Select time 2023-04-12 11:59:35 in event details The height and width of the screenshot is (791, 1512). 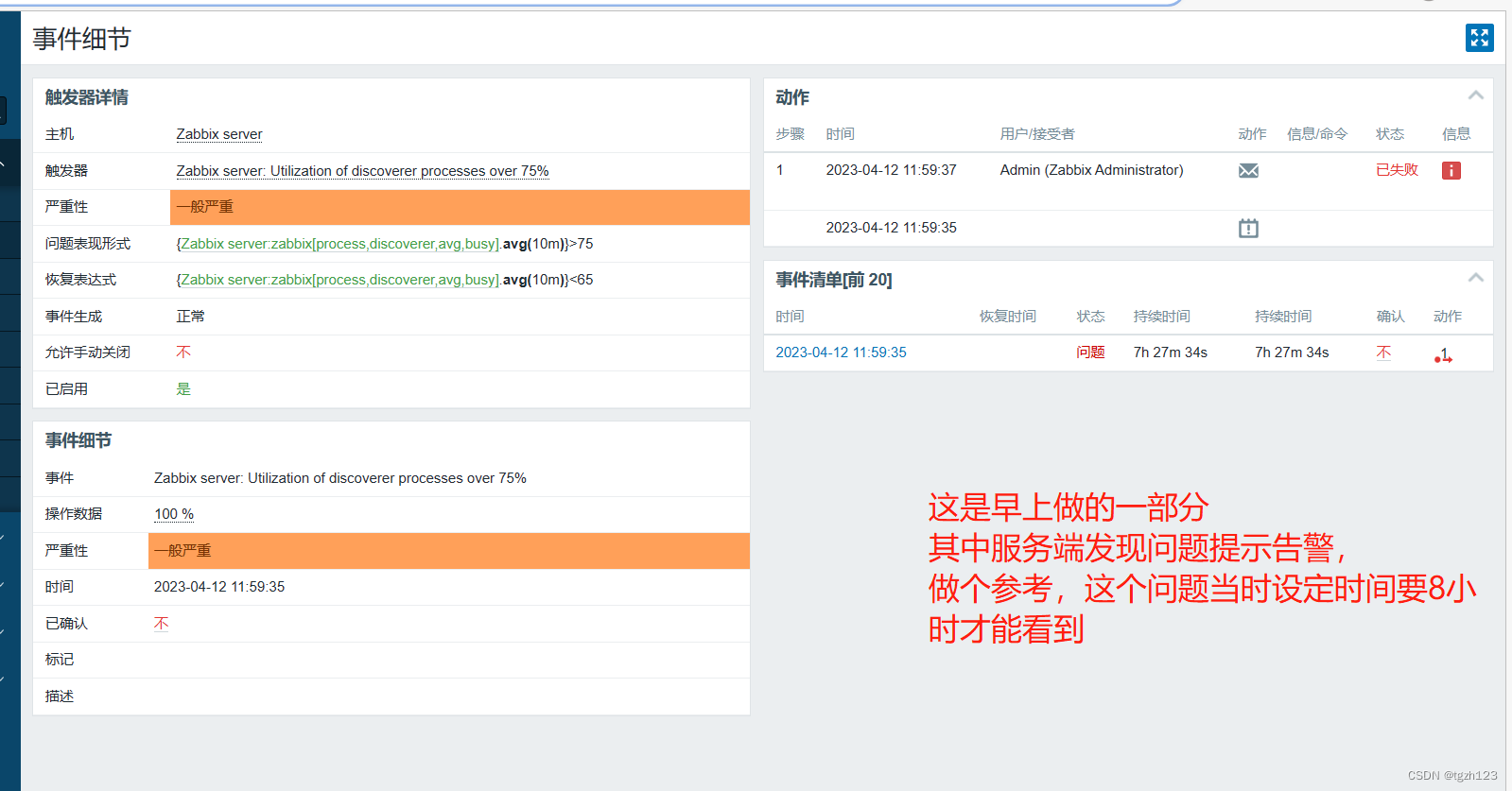(x=219, y=587)
